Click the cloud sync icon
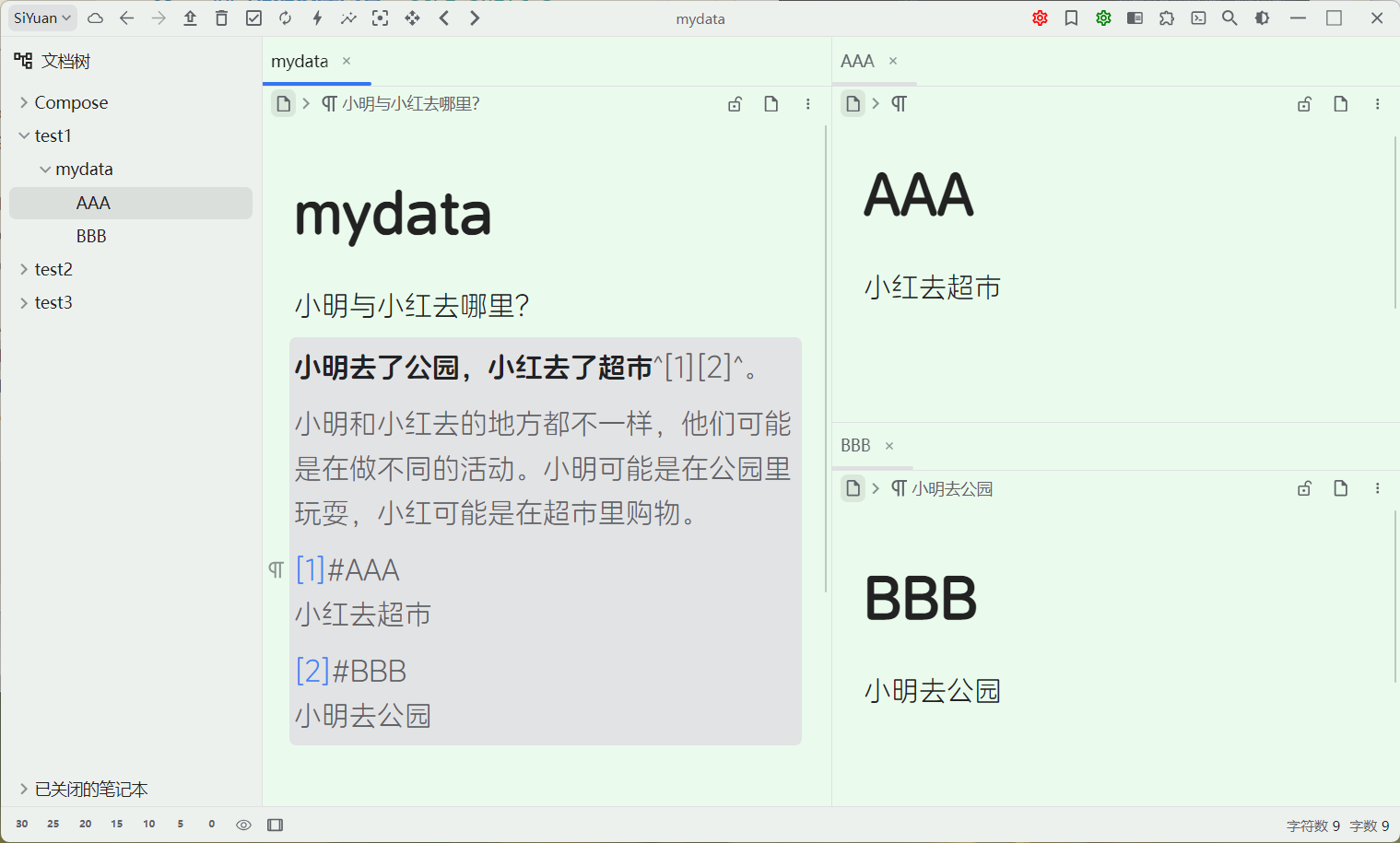 [x=95, y=18]
